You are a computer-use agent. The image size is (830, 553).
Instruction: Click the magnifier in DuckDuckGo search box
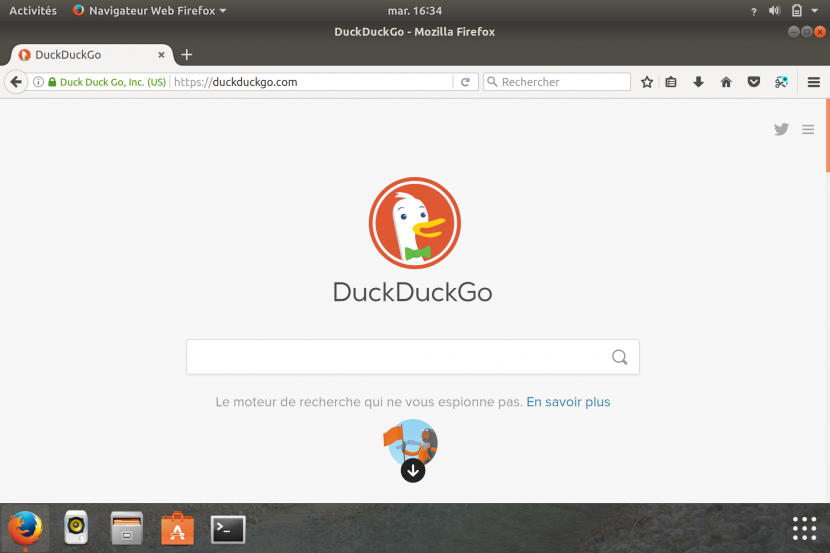click(619, 357)
